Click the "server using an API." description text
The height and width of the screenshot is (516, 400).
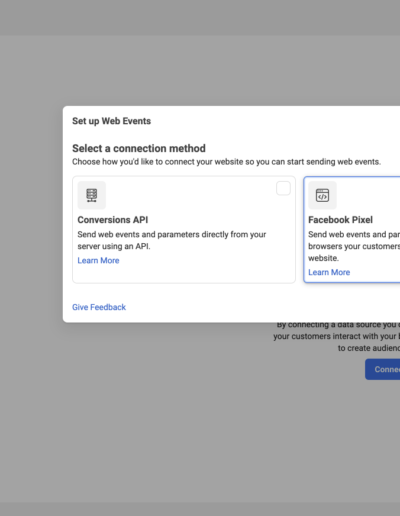tap(114, 246)
